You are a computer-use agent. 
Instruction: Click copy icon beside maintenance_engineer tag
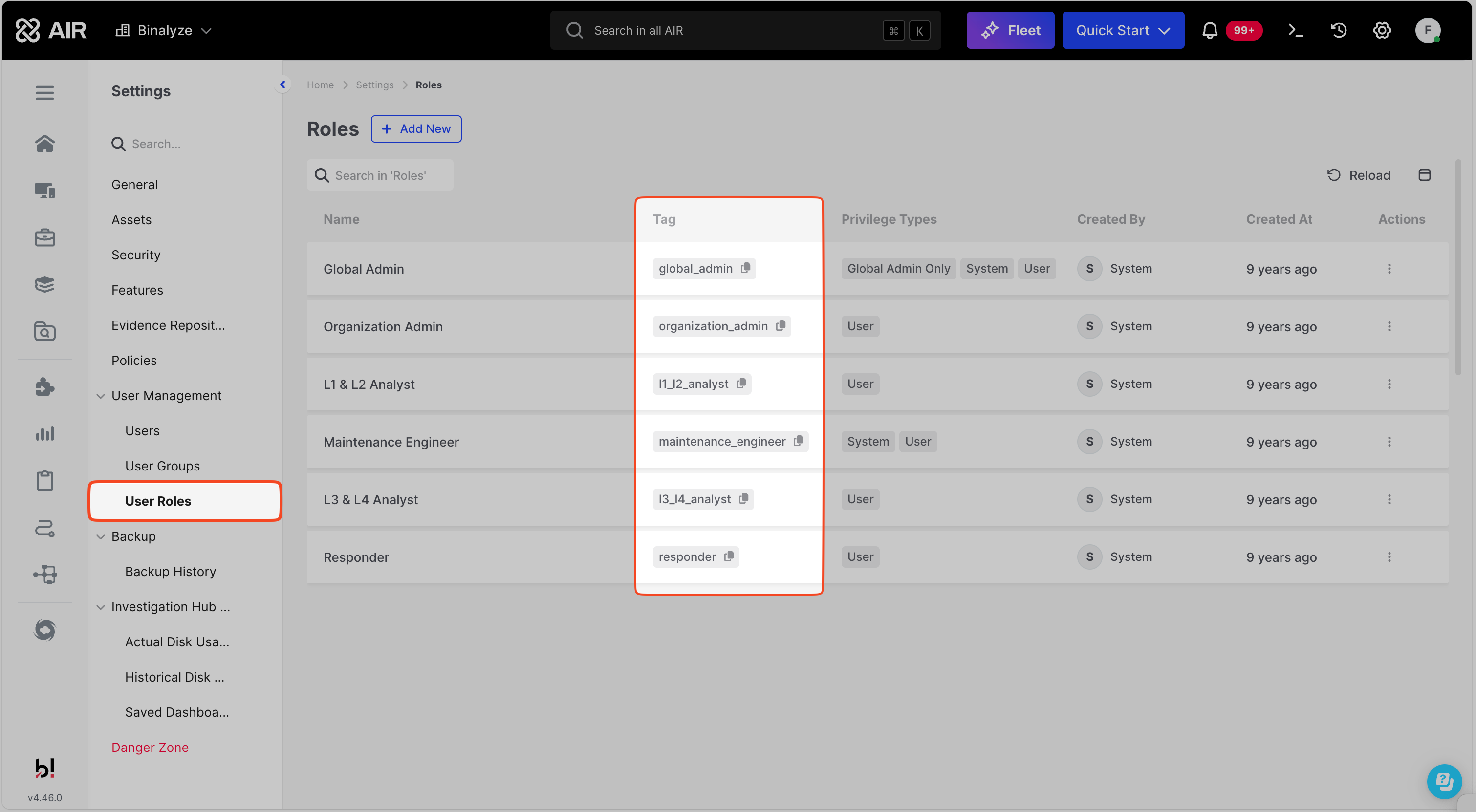coord(798,441)
